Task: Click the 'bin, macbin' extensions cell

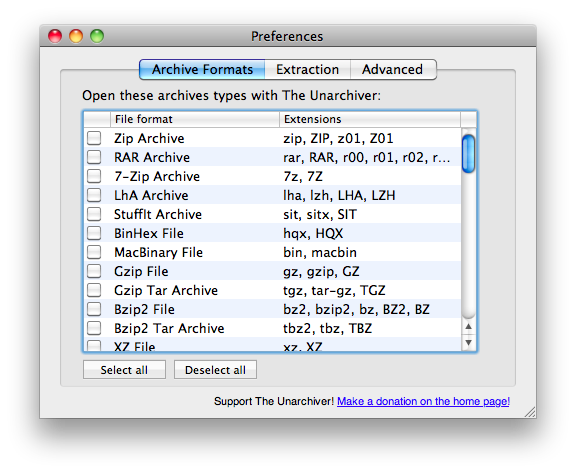Action: pos(320,253)
